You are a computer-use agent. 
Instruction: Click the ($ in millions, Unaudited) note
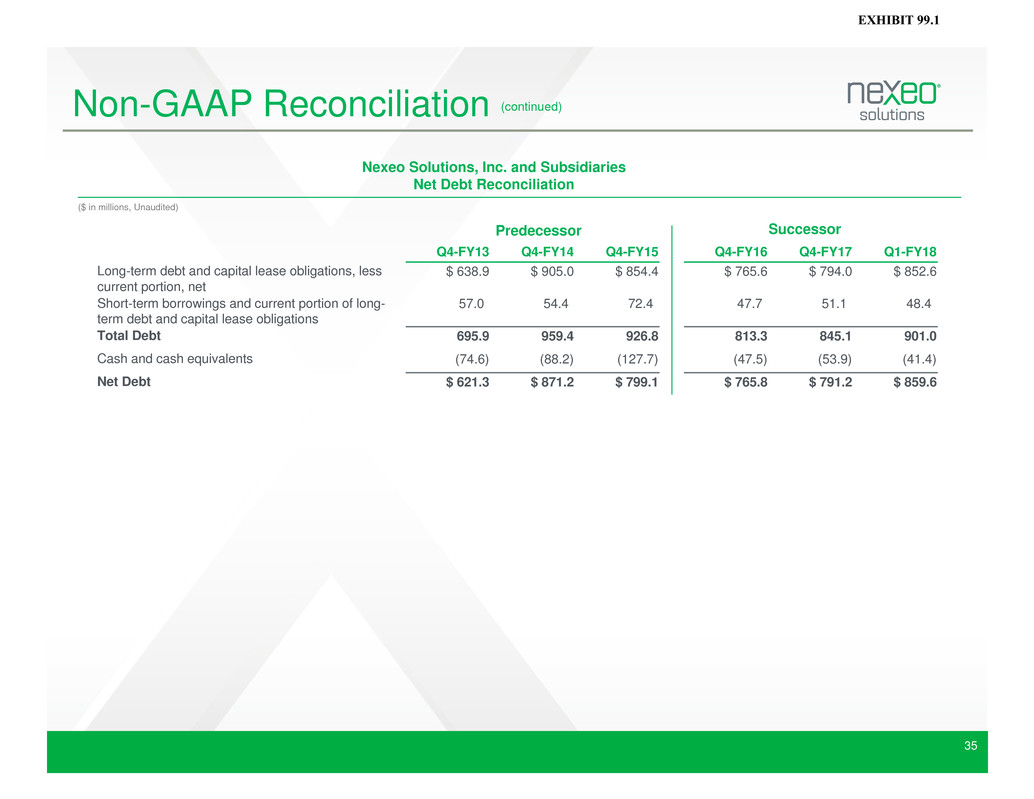point(128,207)
